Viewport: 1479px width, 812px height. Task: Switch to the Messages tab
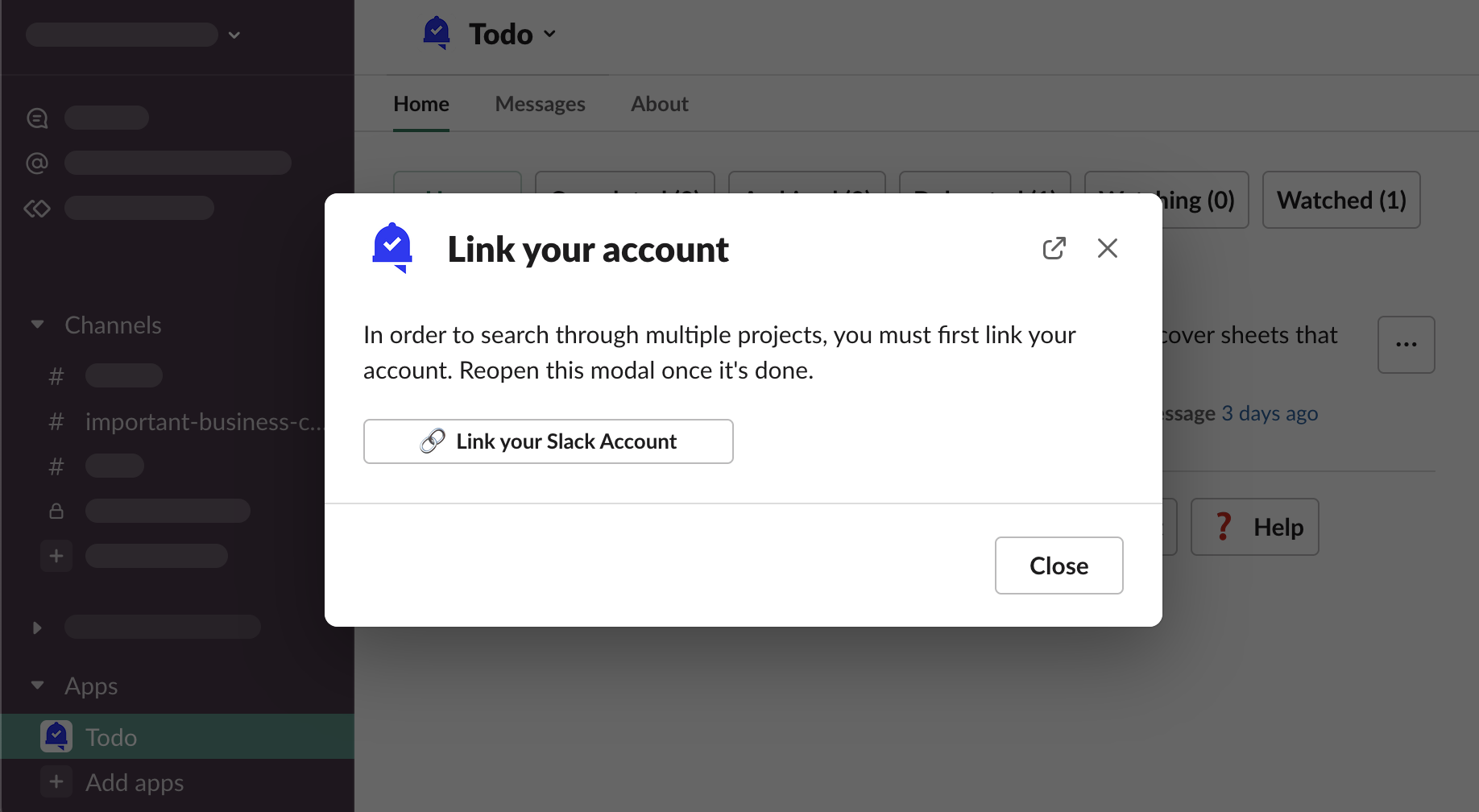tap(540, 104)
